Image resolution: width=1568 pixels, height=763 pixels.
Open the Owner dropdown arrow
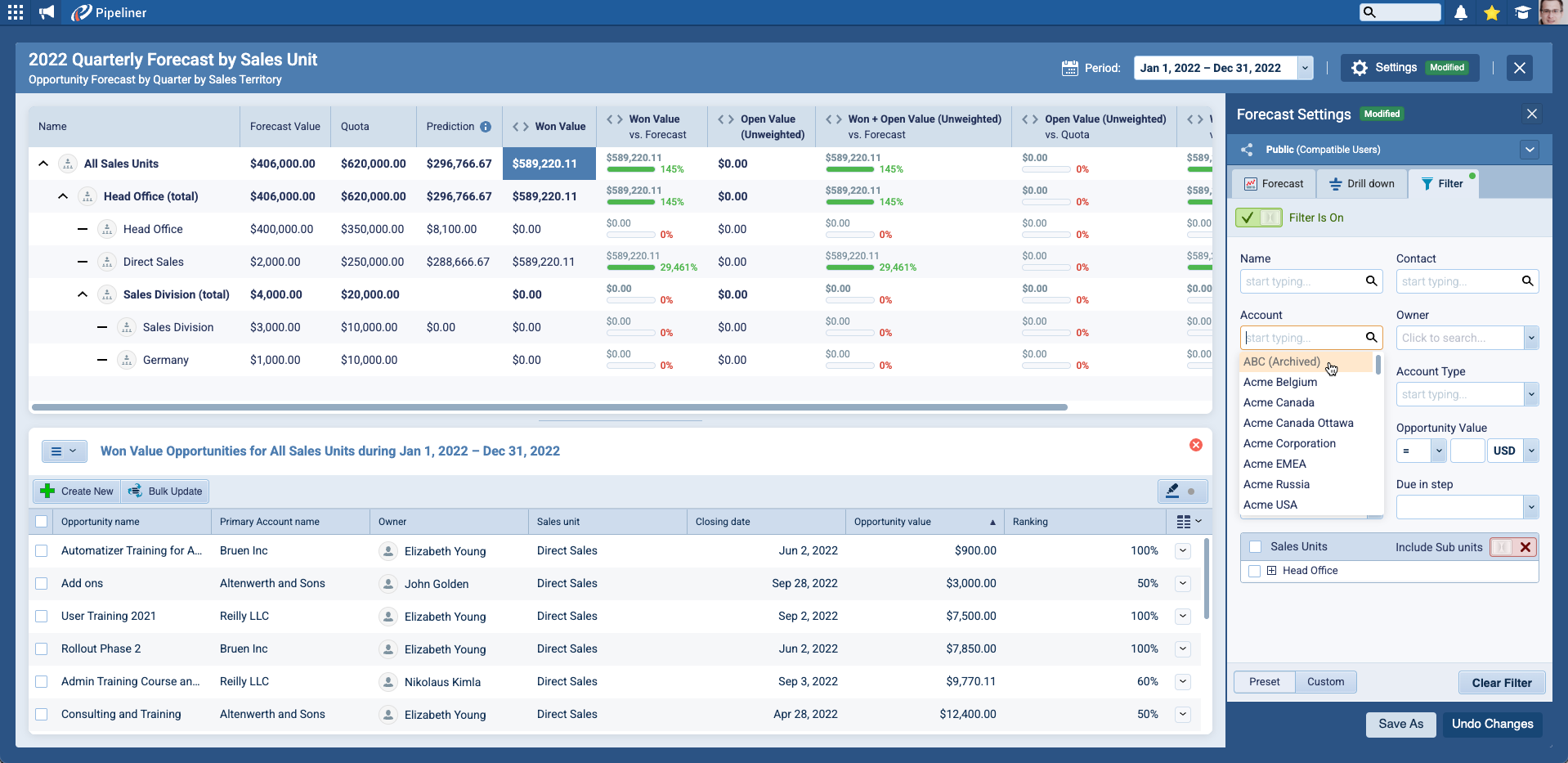coord(1531,338)
